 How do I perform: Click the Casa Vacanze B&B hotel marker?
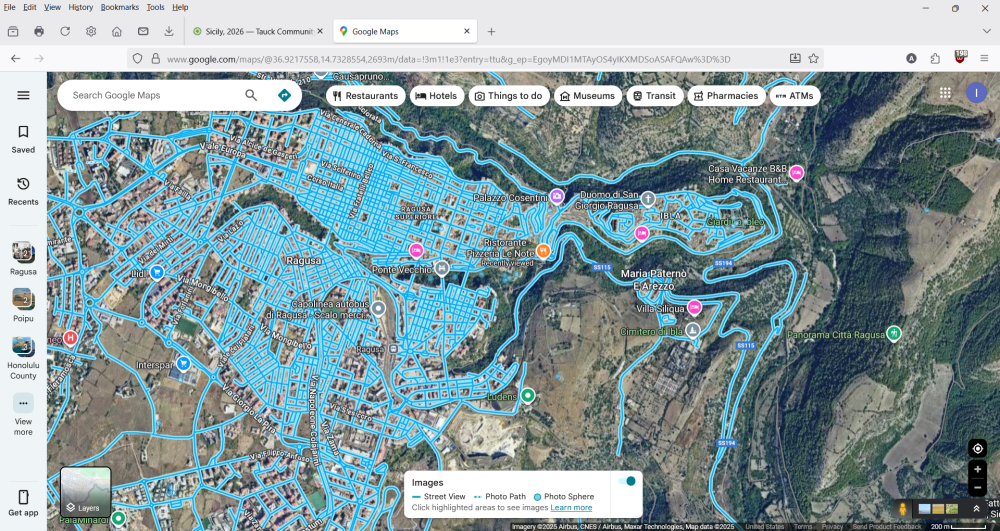796,172
